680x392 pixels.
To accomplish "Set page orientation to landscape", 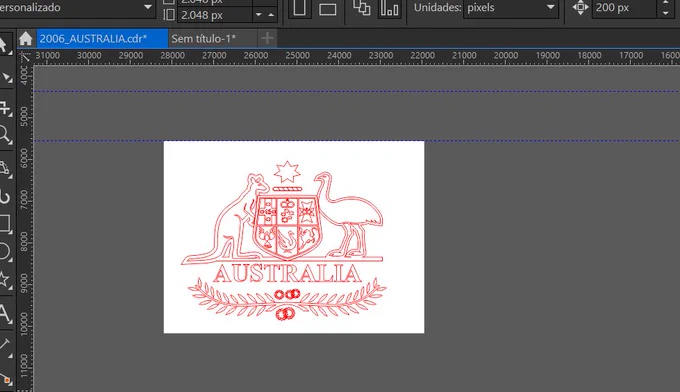I will click(327, 9).
